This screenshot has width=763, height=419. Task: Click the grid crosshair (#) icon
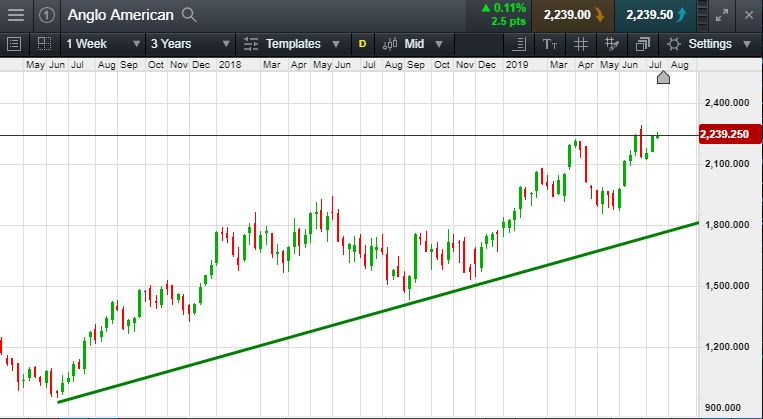pyautogui.click(x=580, y=44)
